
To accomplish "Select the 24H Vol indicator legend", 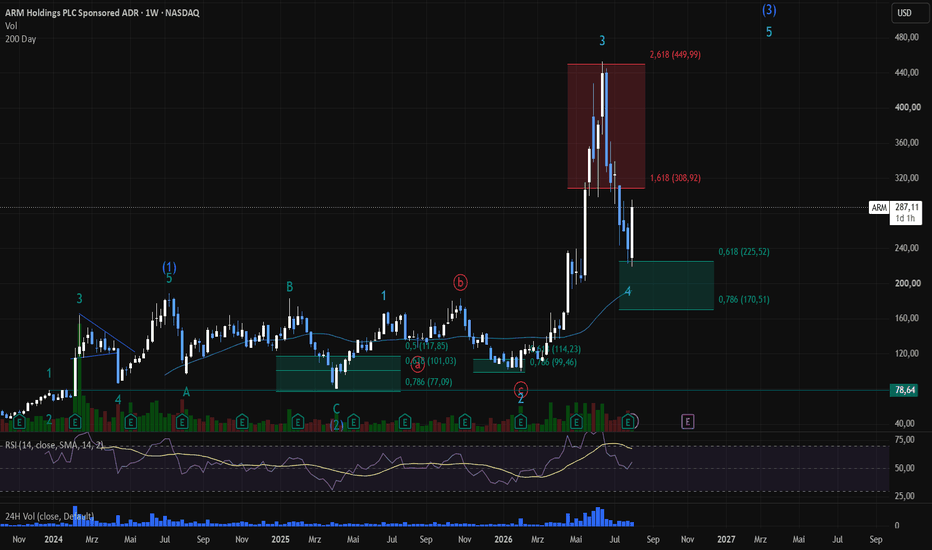I will (x=49, y=516).
